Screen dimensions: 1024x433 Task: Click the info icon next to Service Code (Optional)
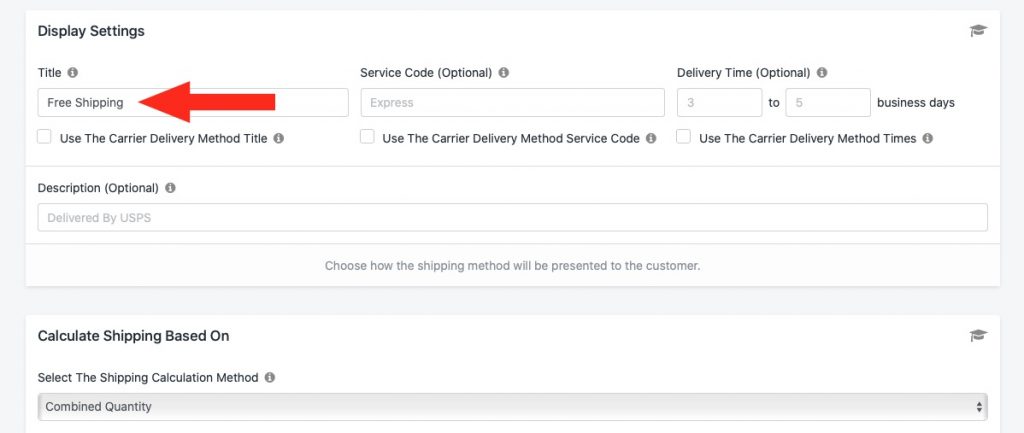coord(504,72)
